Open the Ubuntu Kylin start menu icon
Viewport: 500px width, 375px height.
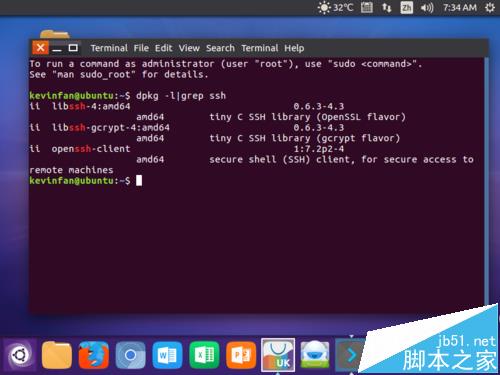[20, 355]
